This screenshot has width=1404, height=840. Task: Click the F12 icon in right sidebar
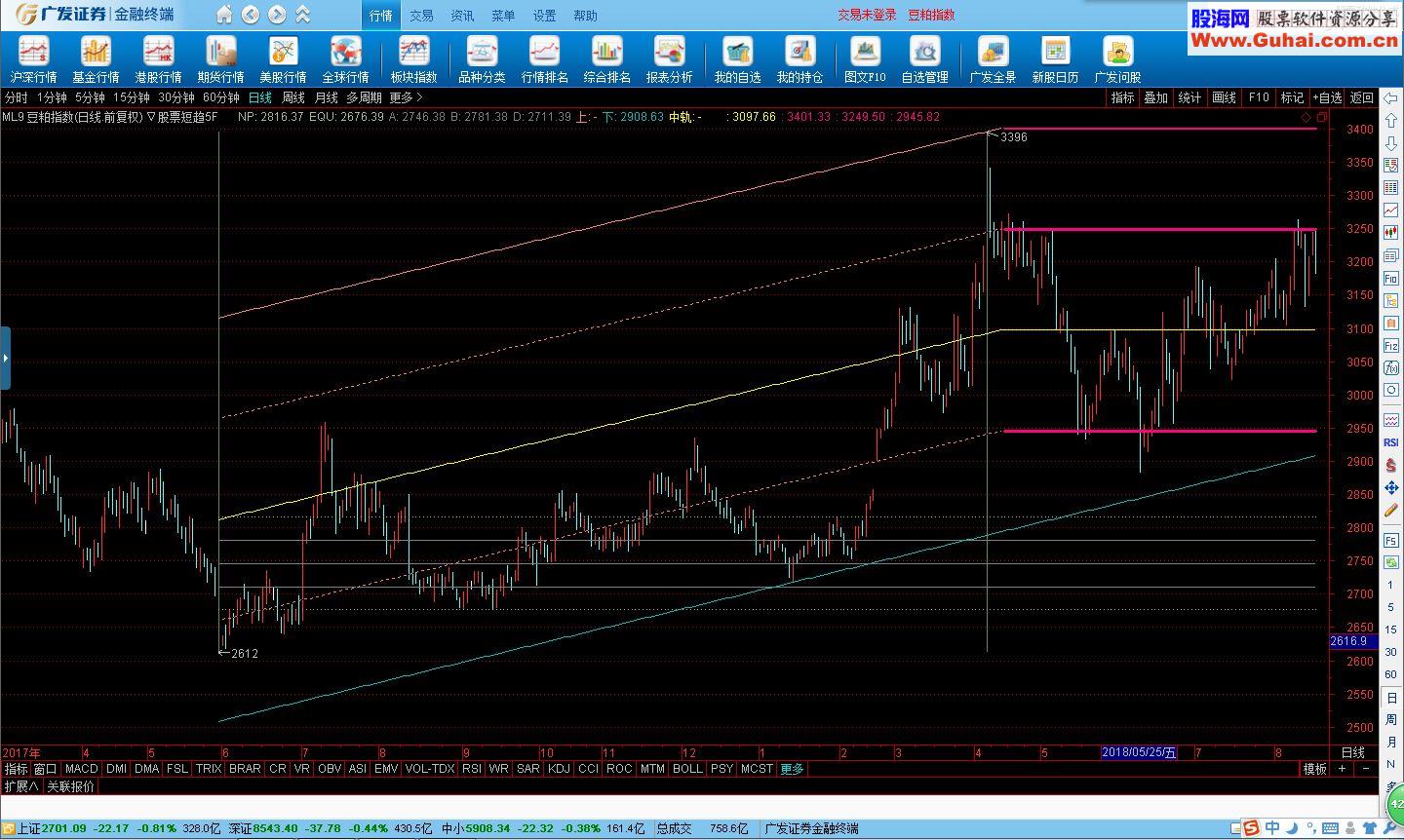[x=1391, y=346]
